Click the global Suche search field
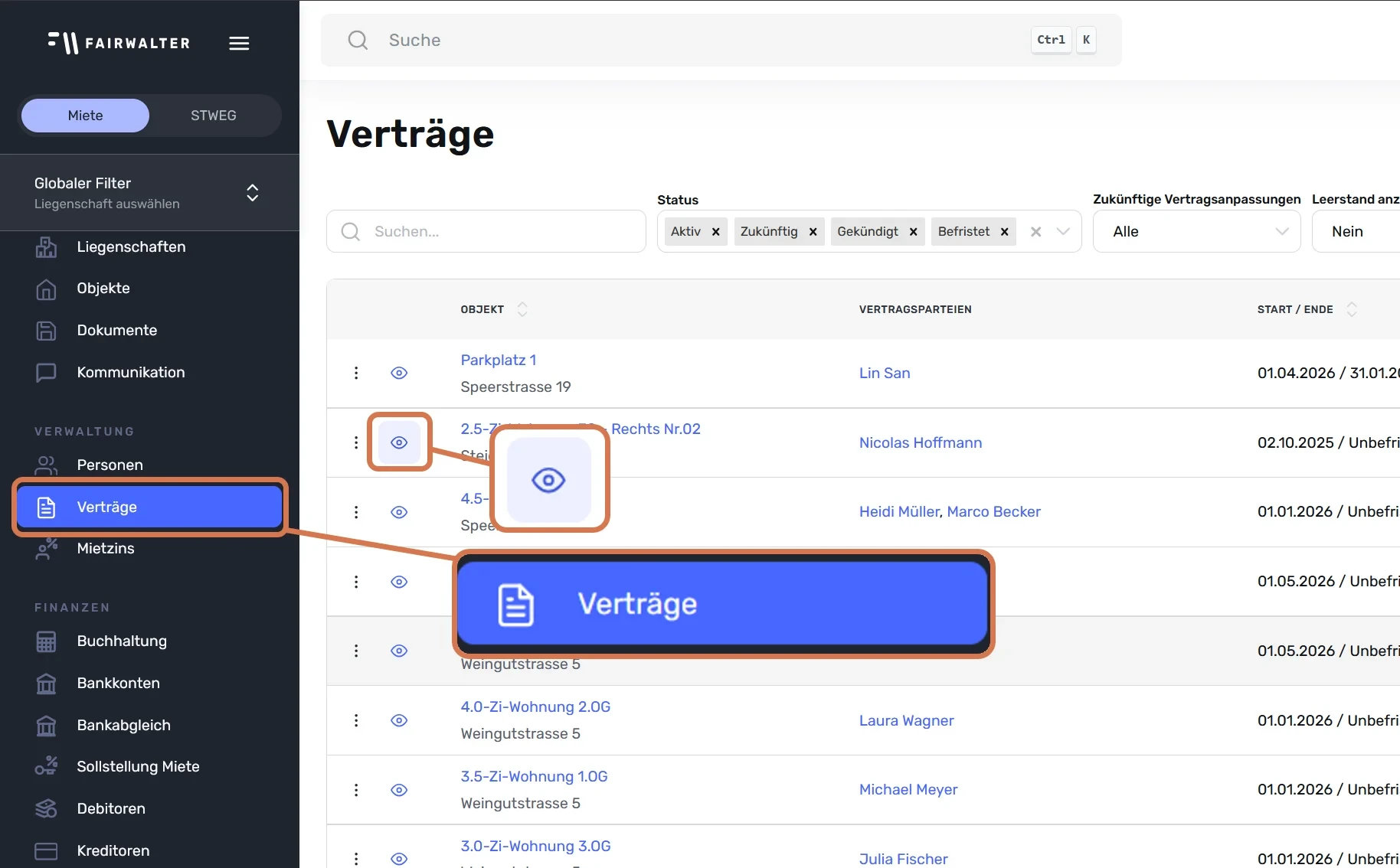The width and height of the screenshot is (1400, 868). (721, 40)
